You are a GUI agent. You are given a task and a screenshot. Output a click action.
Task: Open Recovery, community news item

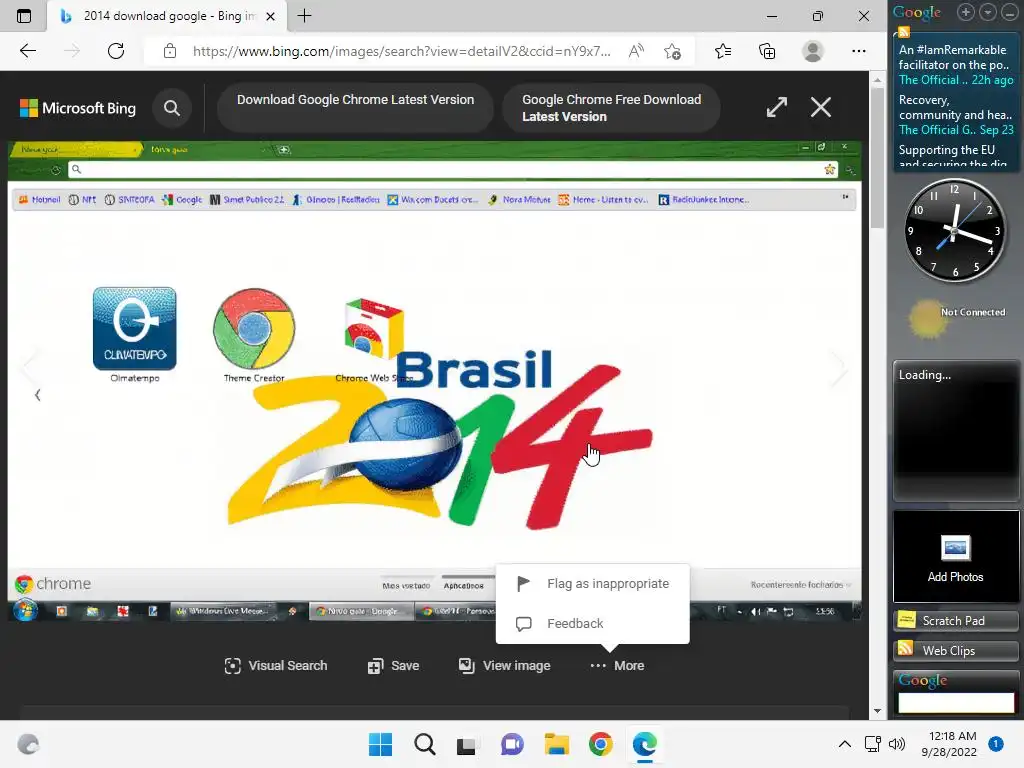click(x=955, y=115)
